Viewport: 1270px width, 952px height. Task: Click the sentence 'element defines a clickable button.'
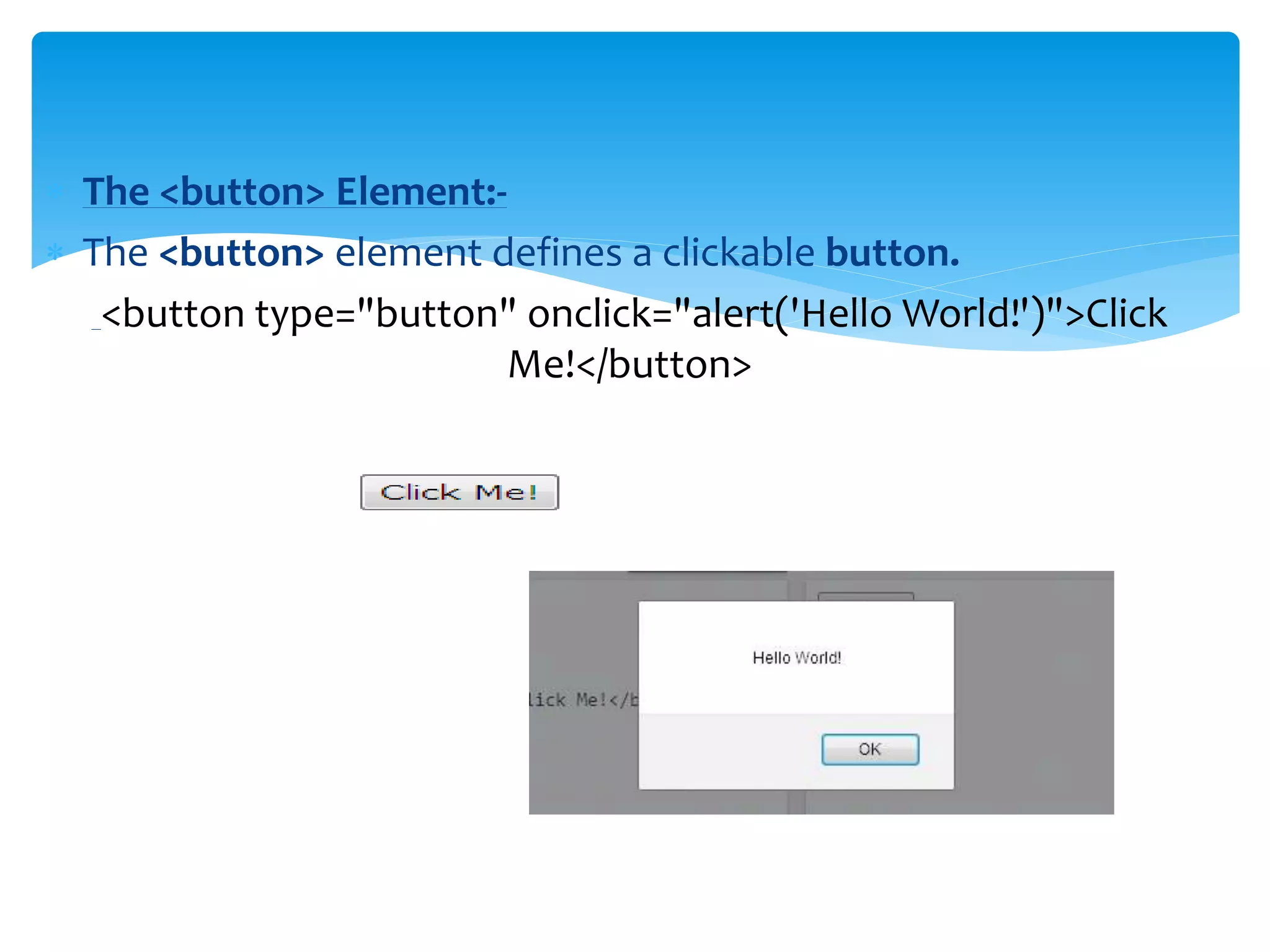pyautogui.click(x=647, y=252)
